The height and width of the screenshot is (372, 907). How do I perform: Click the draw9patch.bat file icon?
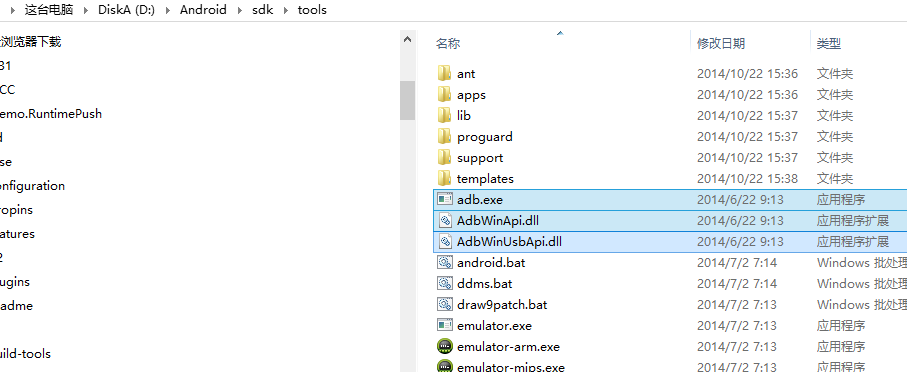[x=444, y=304]
